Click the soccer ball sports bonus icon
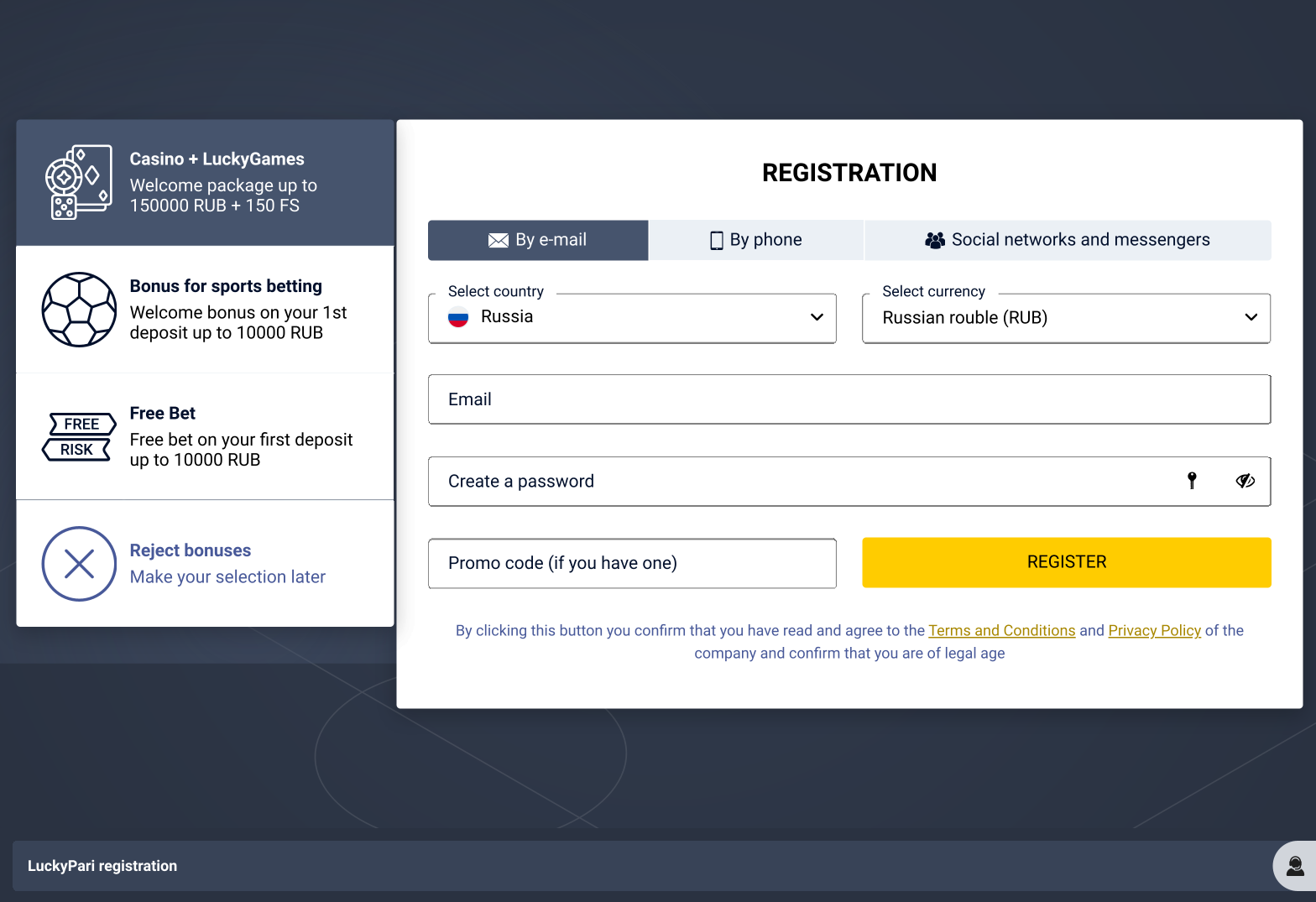Screen dimensions: 1316x902 (x=79, y=310)
